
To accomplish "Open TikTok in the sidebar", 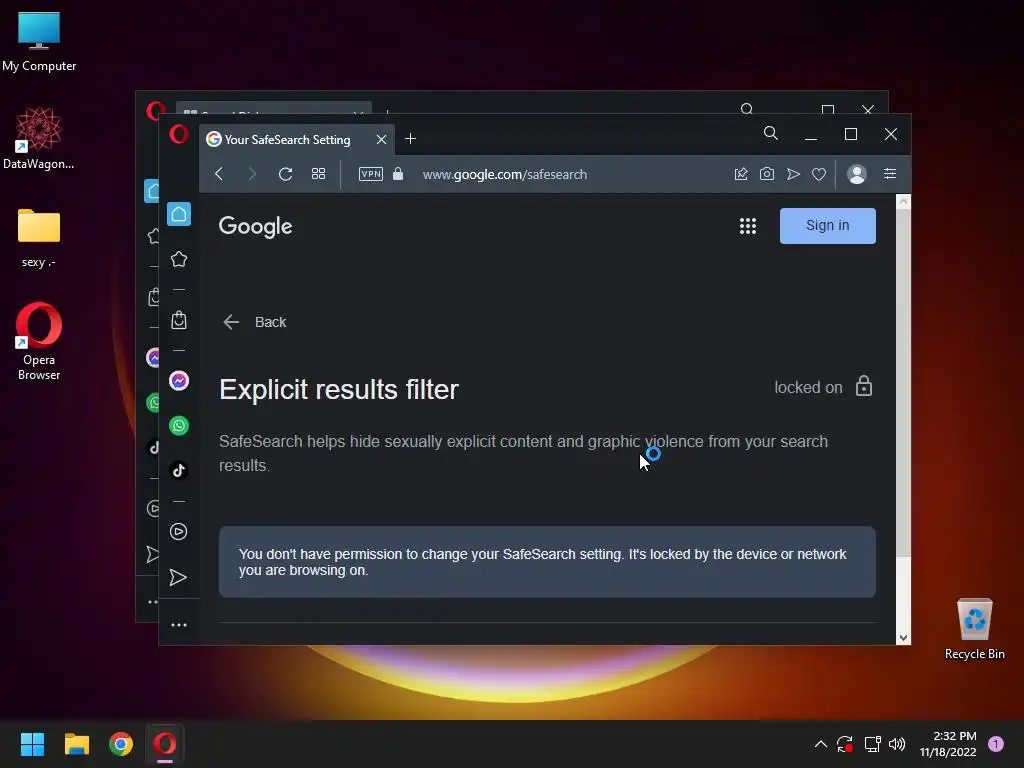I will point(179,471).
